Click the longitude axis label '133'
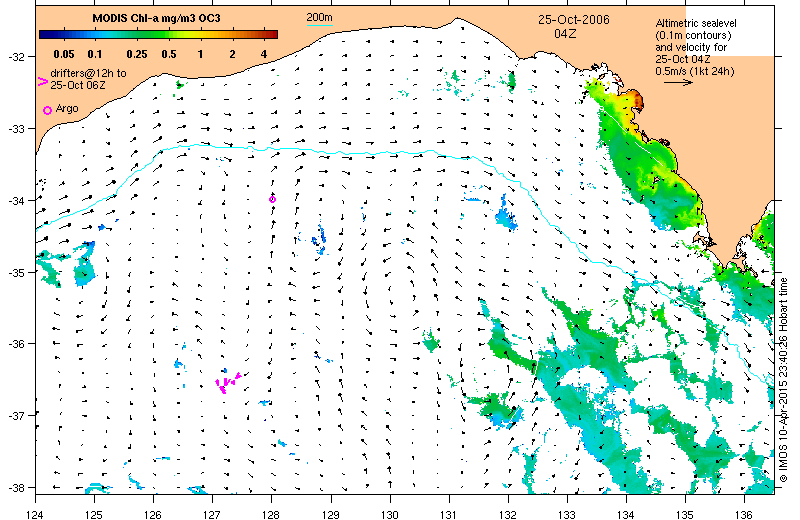The width and height of the screenshot is (800, 520). point(567,514)
